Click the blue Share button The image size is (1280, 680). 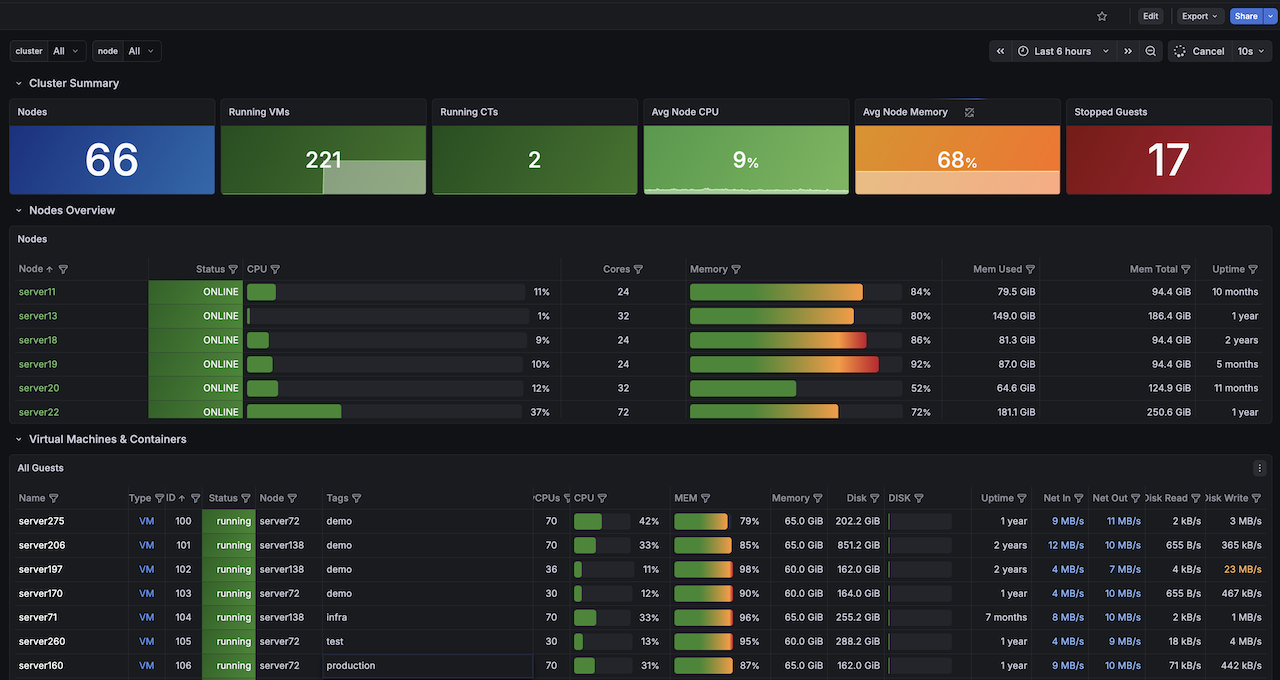[x=1246, y=16]
